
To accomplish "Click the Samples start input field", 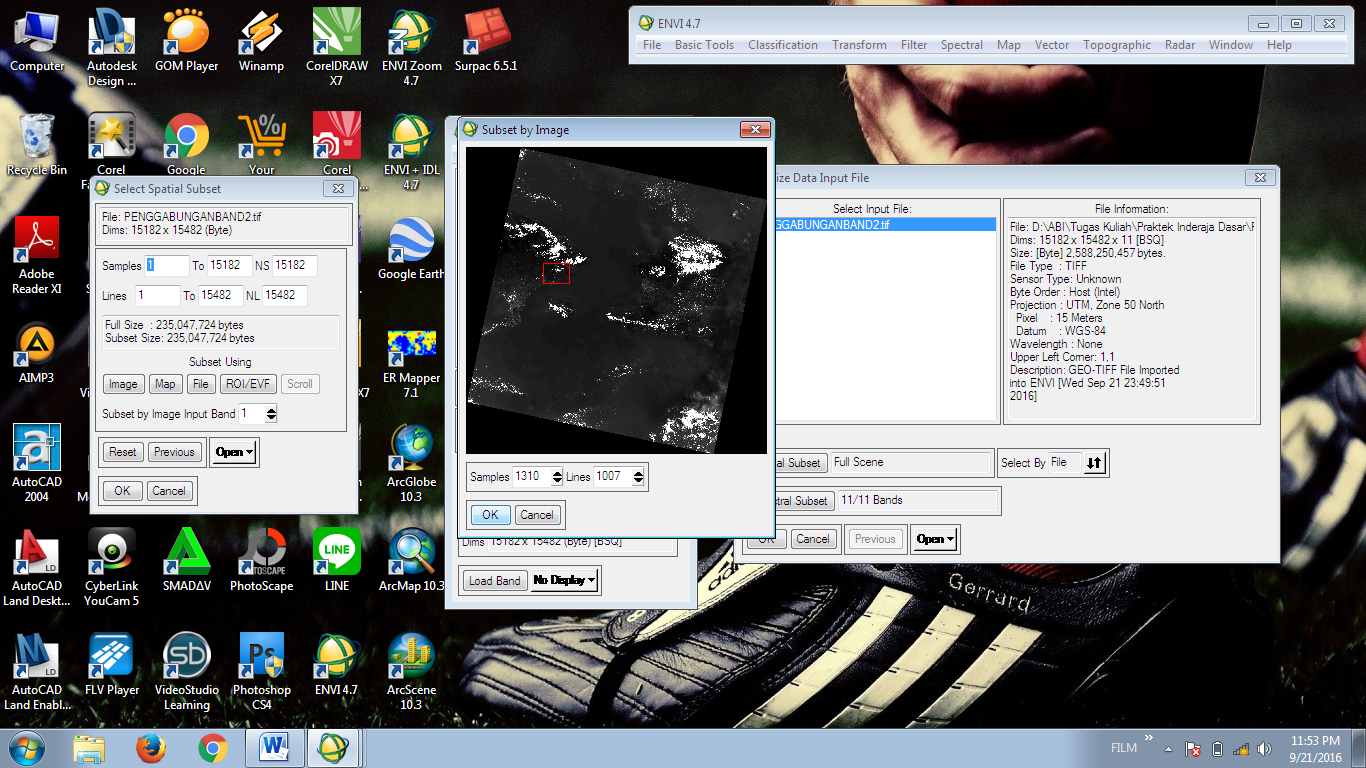I will point(167,266).
